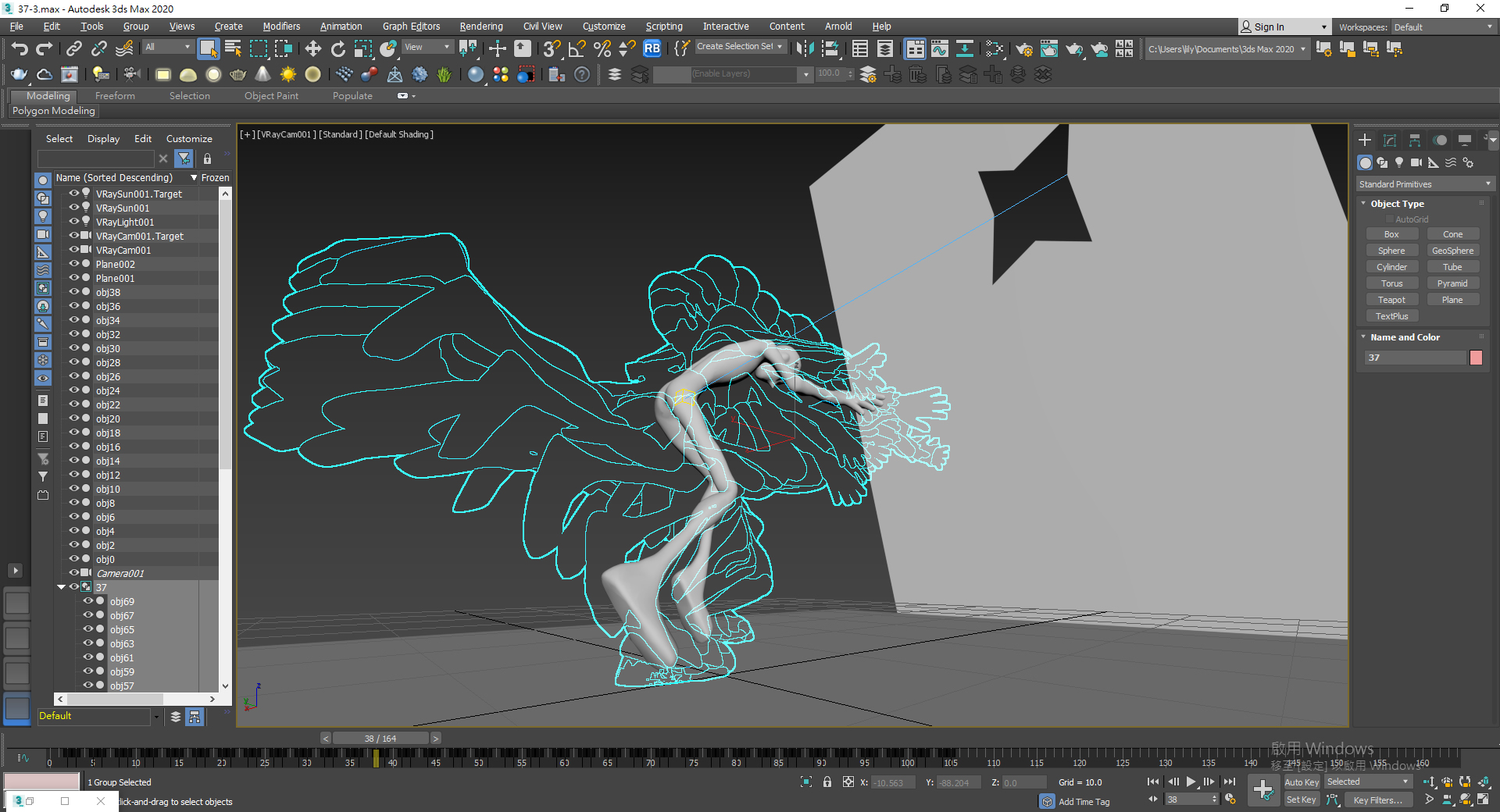The width and height of the screenshot is (1500, 812).
Task: Collapse the group 37 tree node
Action: coord(61,587)
